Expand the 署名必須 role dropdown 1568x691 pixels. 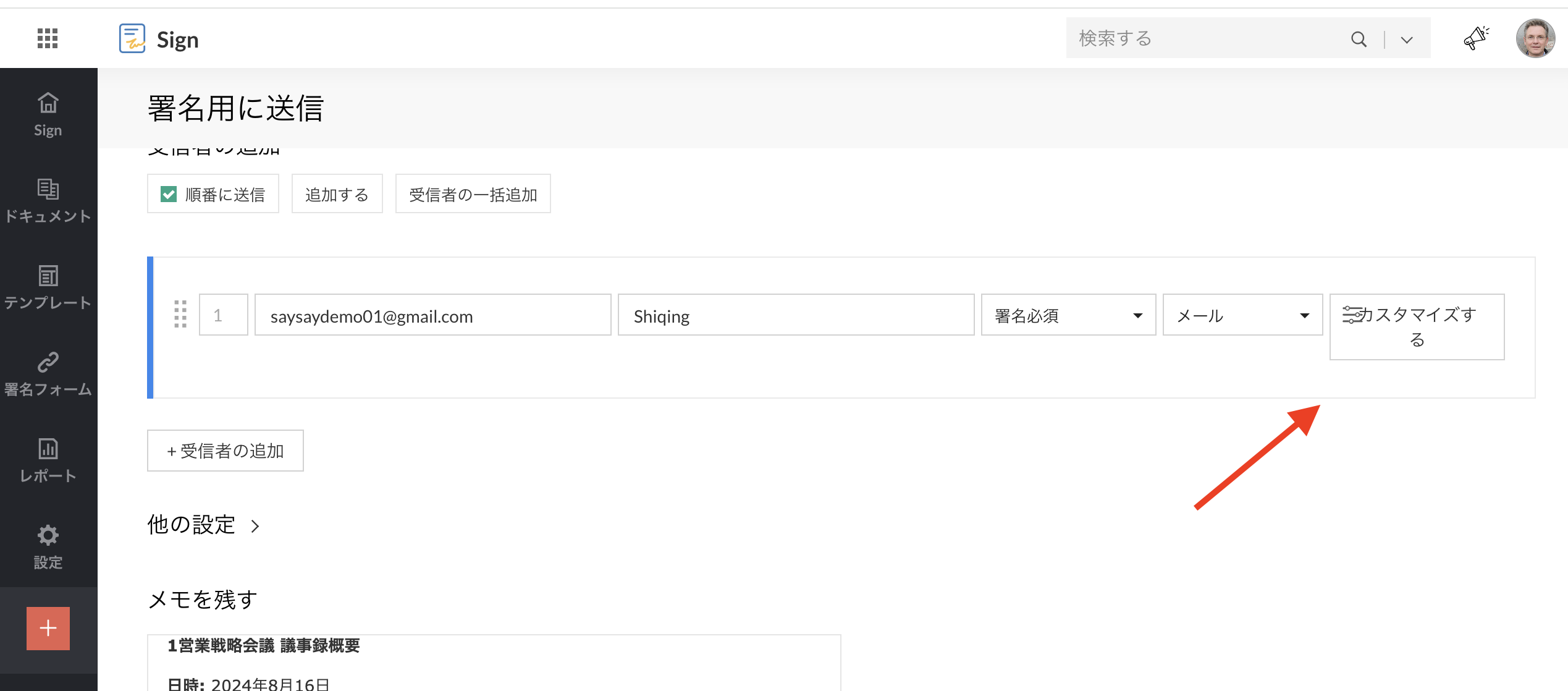coord(1068,315)
